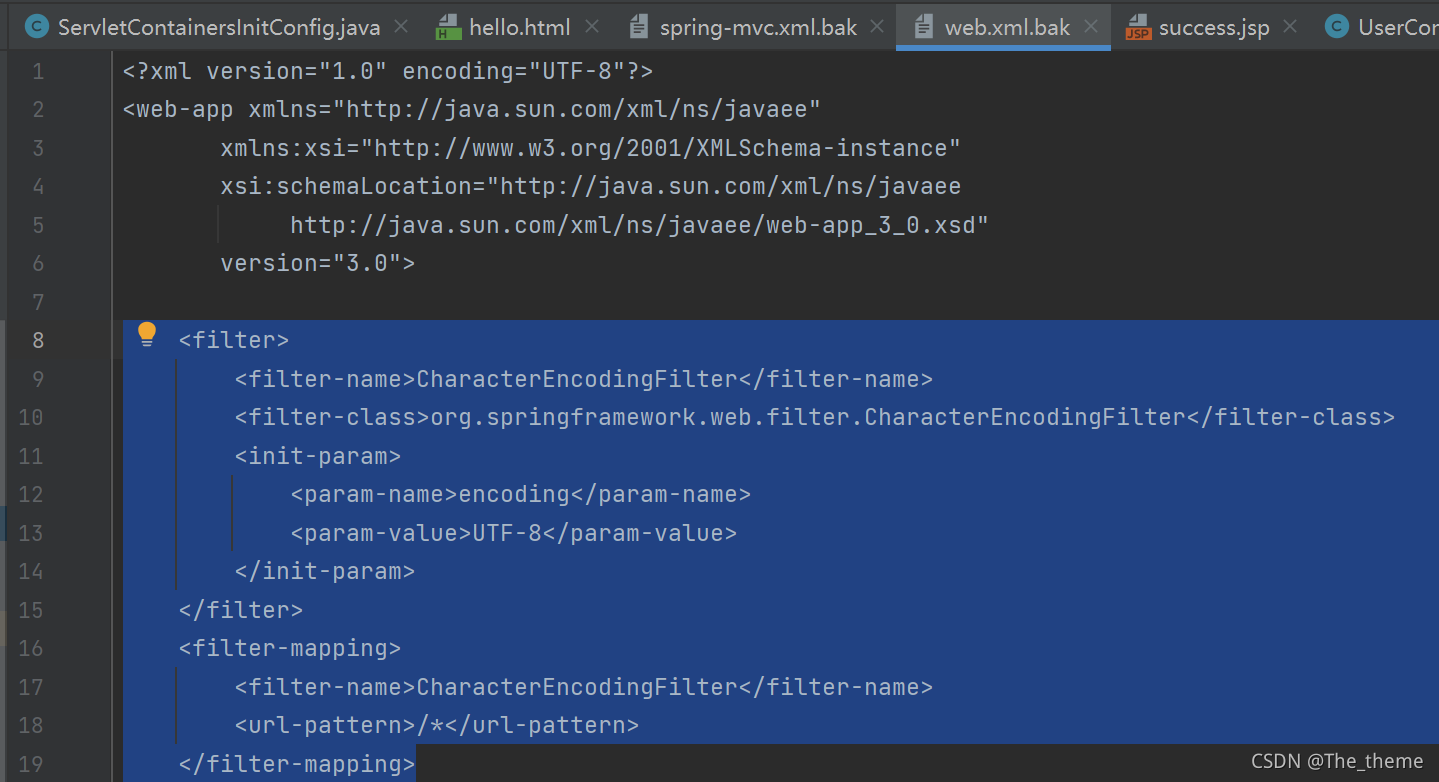Close the ServletContainersInitConfig.java tab
The image size is (1439, 782).
pyautogui.click(x=400, y=27)
